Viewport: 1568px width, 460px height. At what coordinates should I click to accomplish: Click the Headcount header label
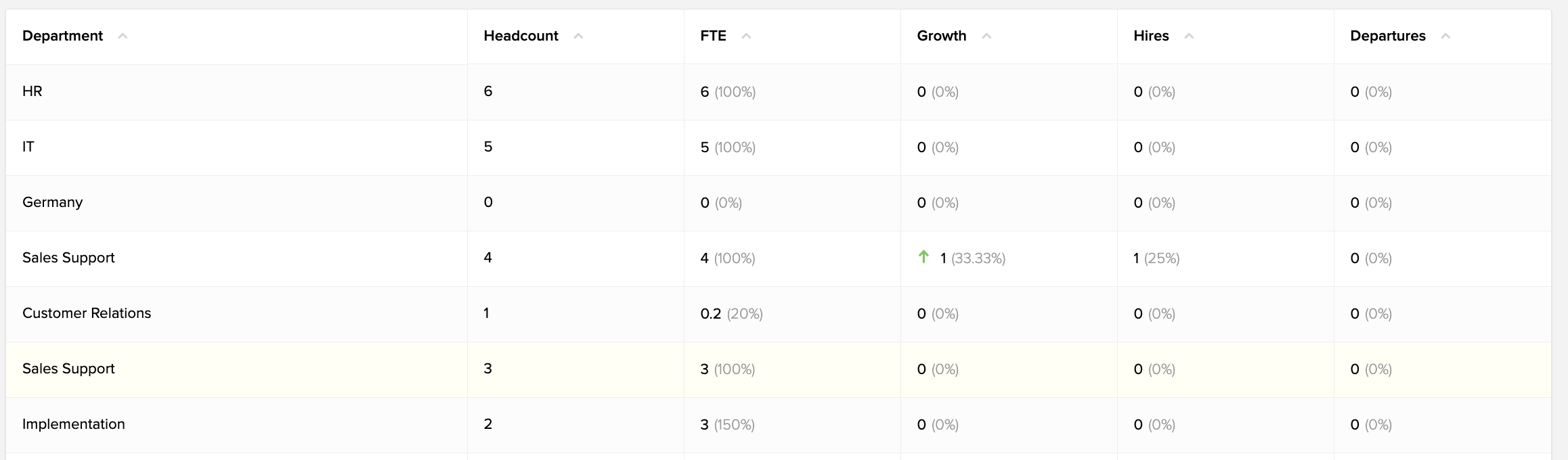521,36
